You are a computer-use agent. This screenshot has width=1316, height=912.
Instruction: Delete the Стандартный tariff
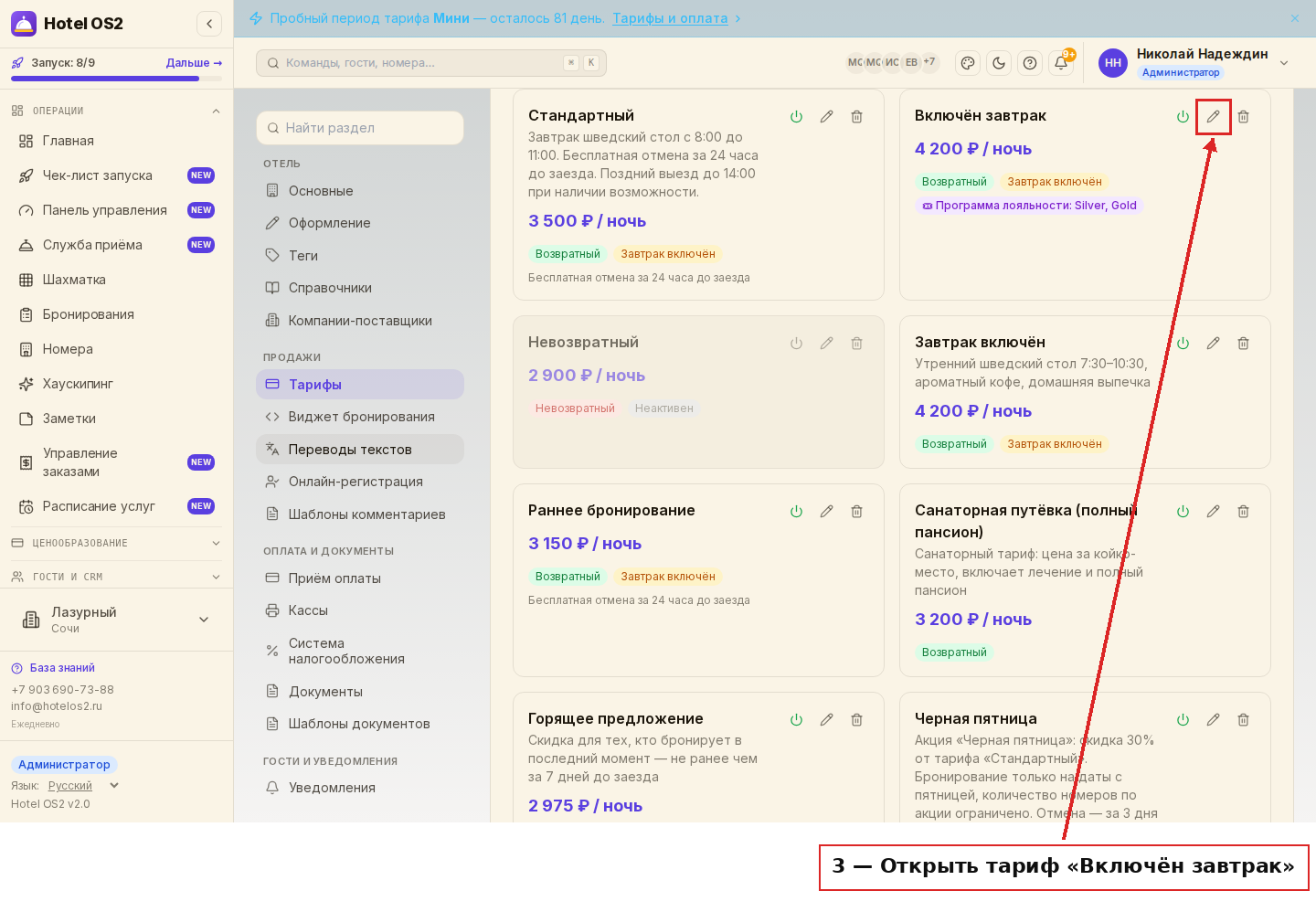tap(856, 117)
